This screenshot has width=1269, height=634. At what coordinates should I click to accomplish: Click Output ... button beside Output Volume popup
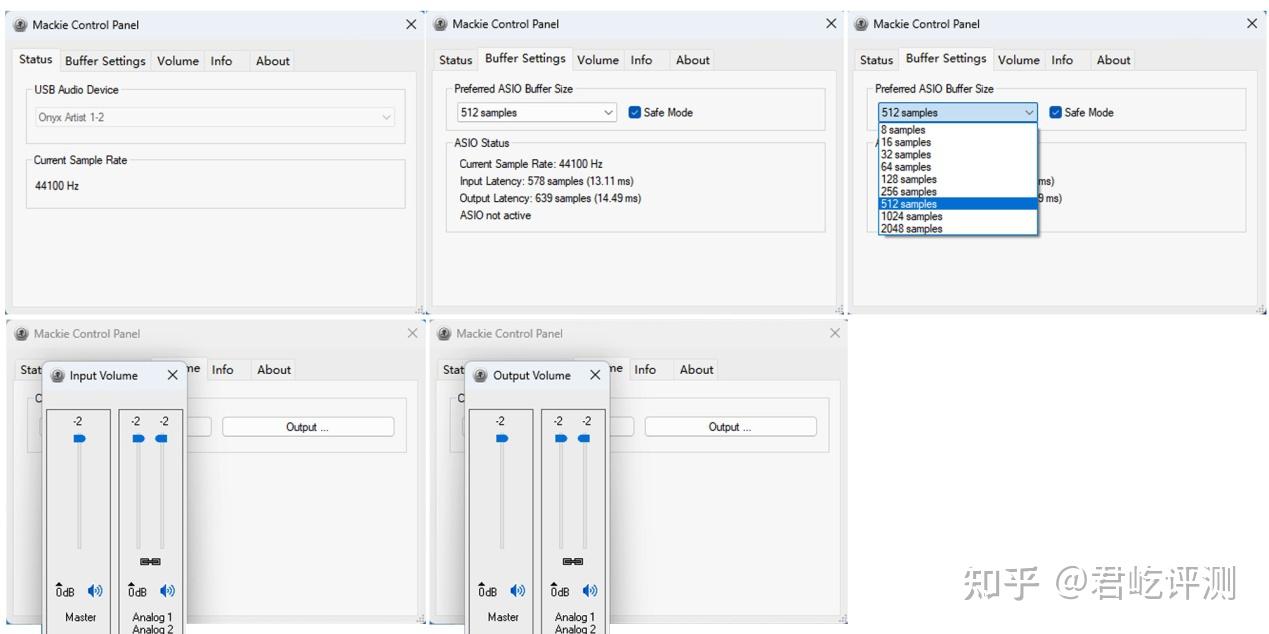(x=731, y=427)
